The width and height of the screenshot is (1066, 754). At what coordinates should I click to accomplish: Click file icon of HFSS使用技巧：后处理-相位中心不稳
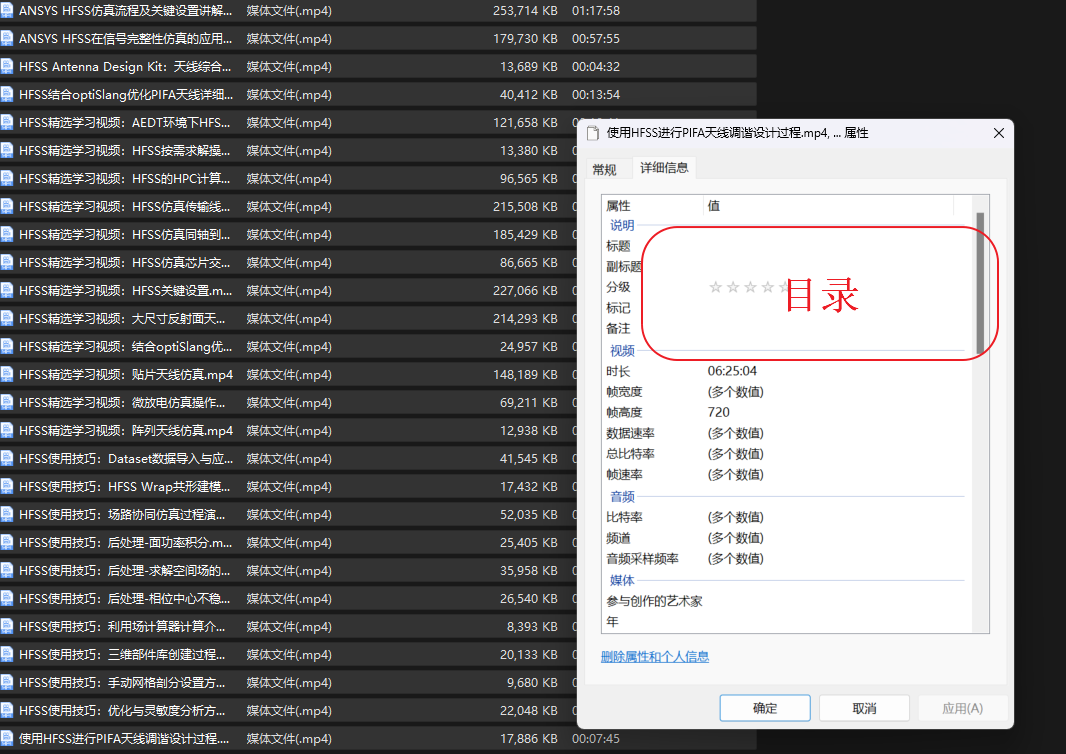coord(7,598)
